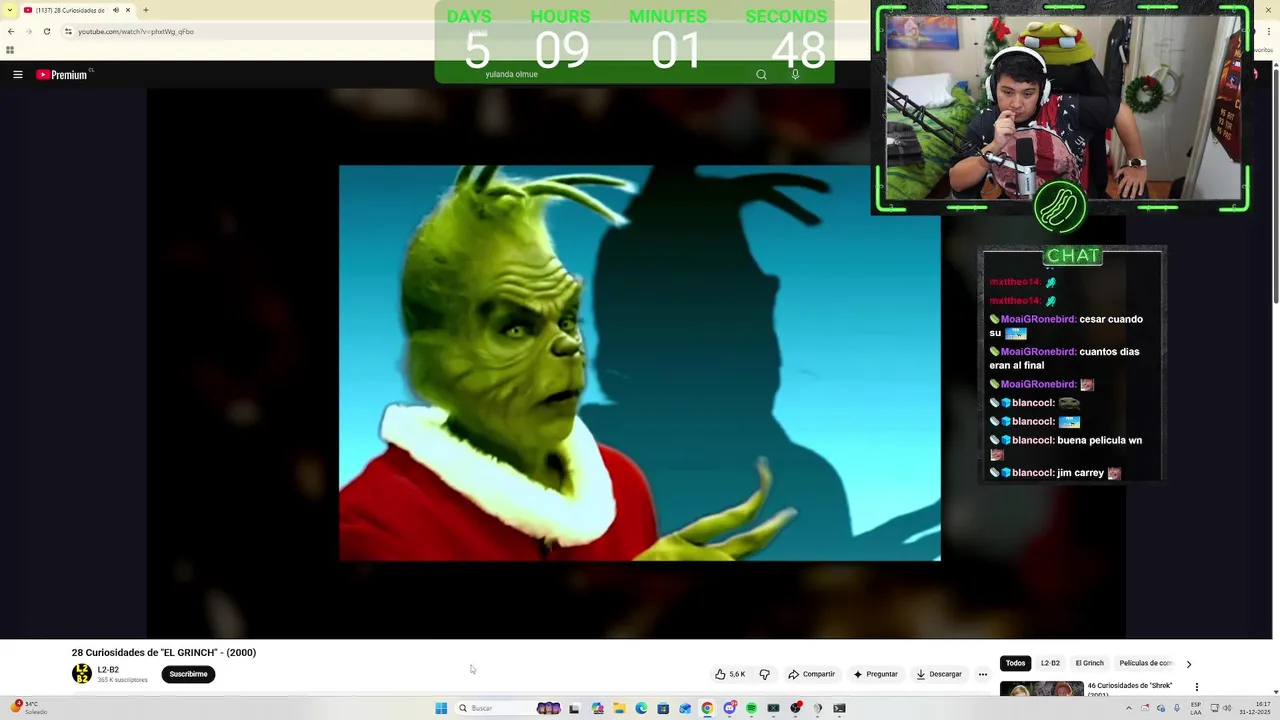
Task: Select the 28 Curiosidades browser tab
Action: [x=78, y=10]
